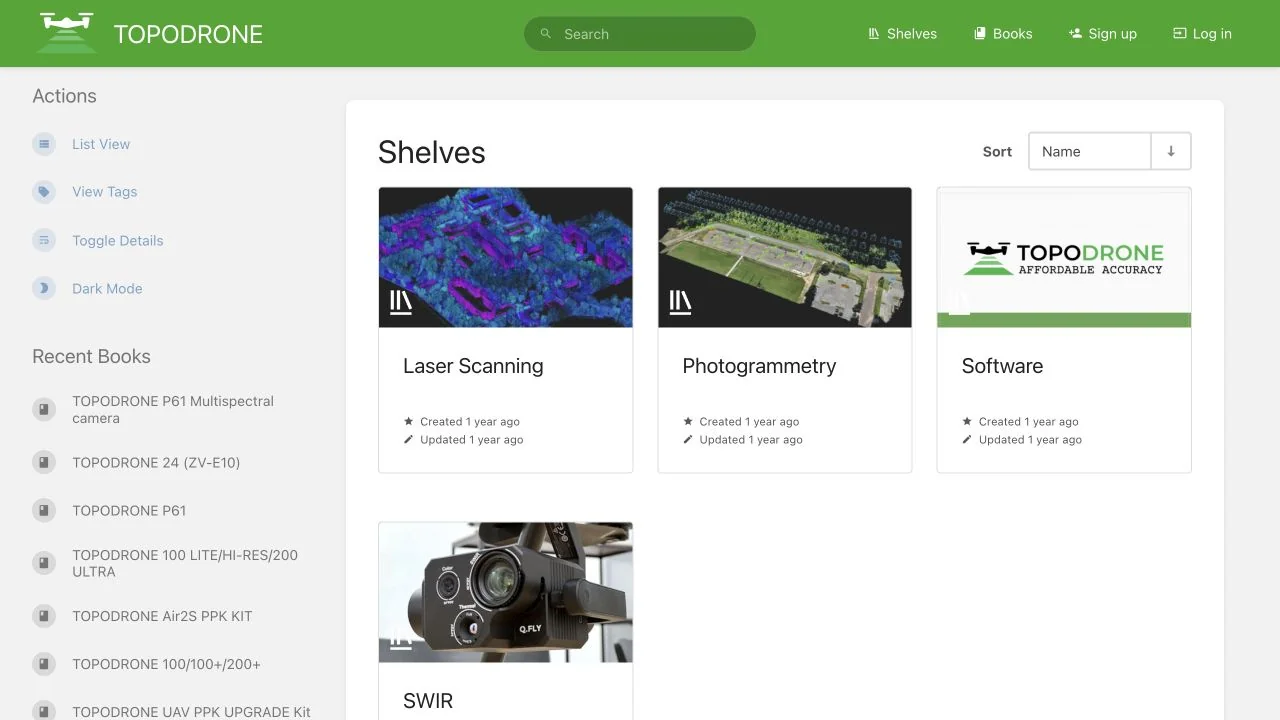Click the Dark Mode moon icon
This screenshot has width=1280, height=720.
[x=44, y=288]
